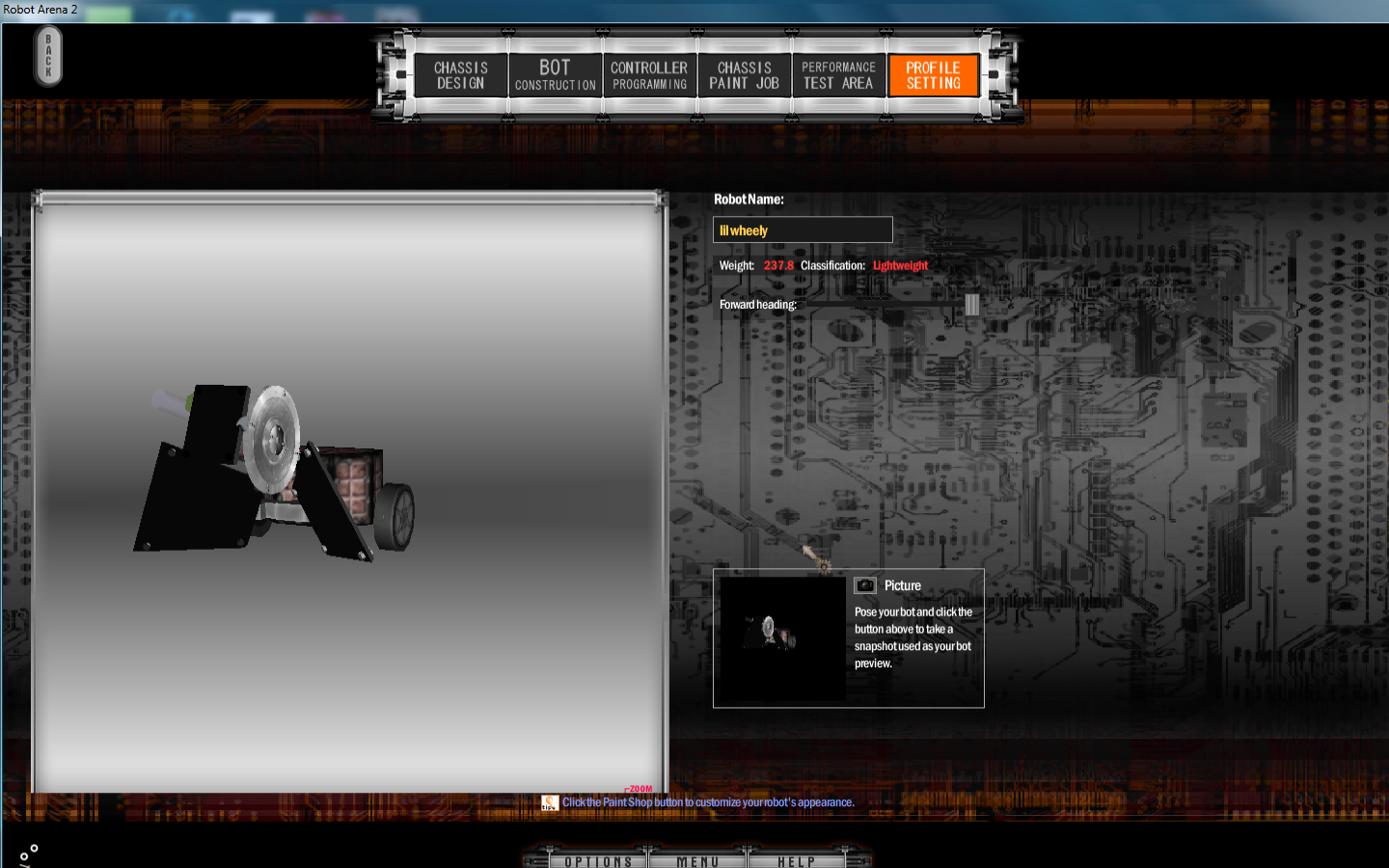Open Controller Programming tab
The width and height of the screenshot is (1389, 868).
coord(649,75)
